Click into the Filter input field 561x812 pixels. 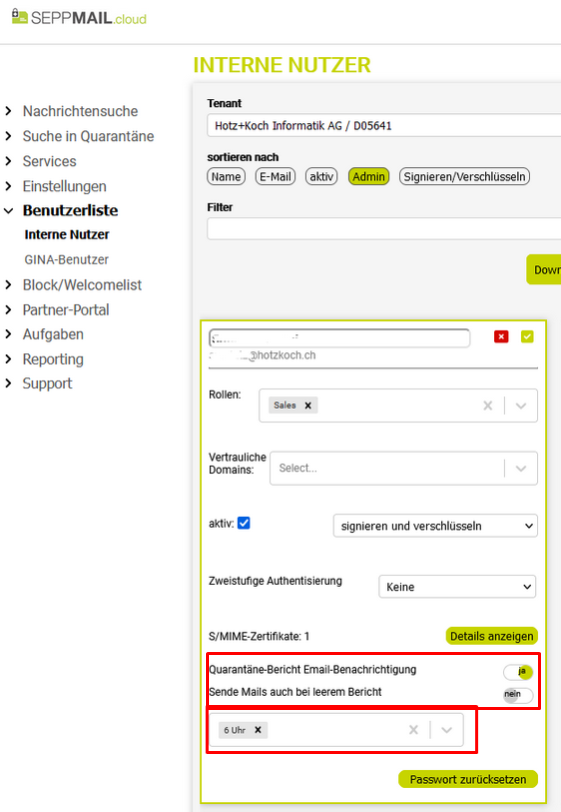tap(384, 228)
